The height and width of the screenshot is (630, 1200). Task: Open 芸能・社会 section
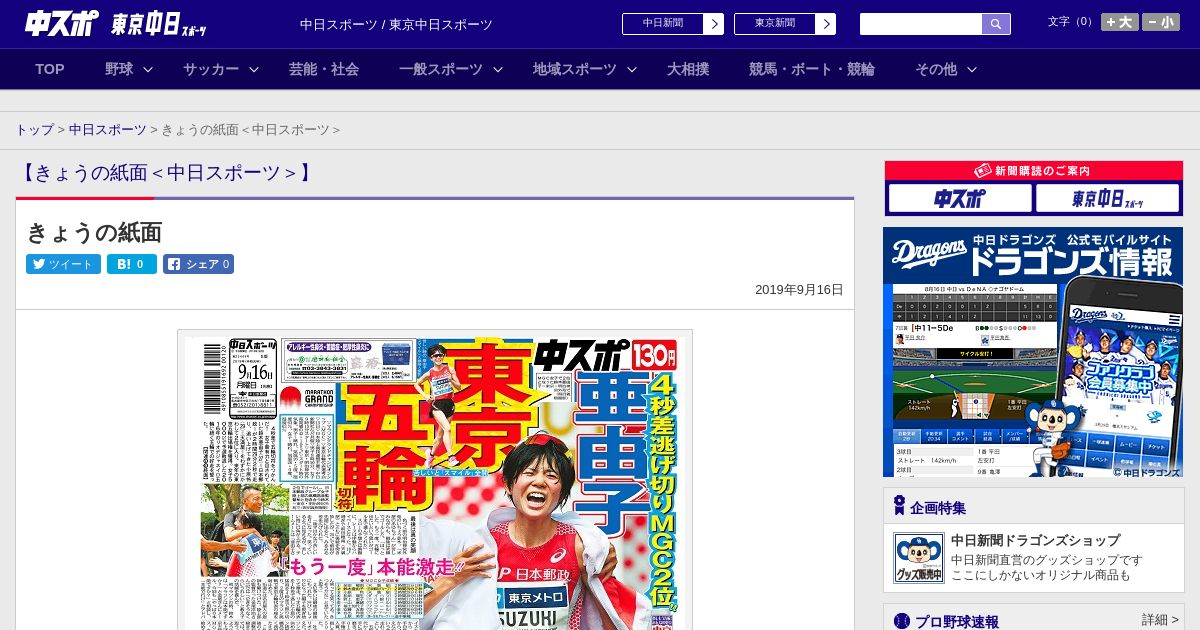click(324, 69)
